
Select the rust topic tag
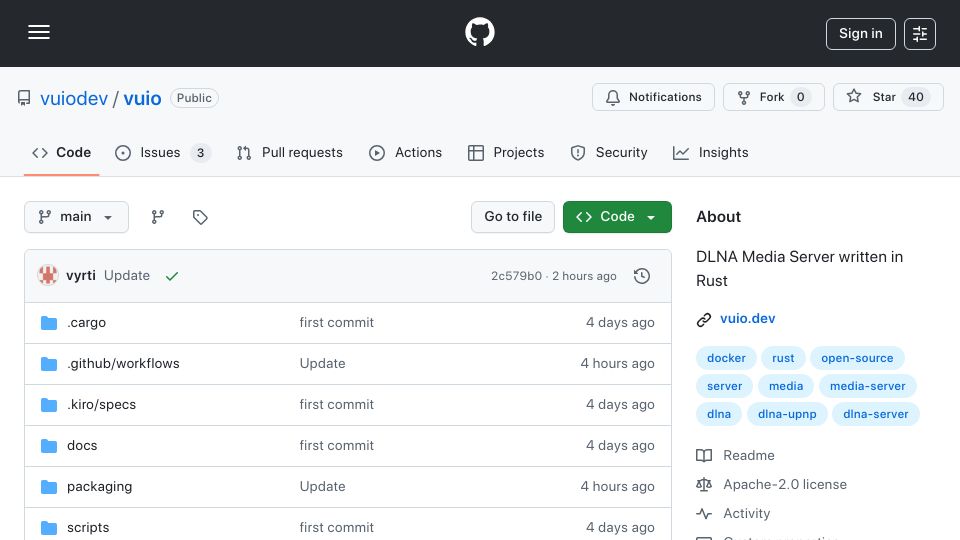pyautogui.click(x=783, y=358)
